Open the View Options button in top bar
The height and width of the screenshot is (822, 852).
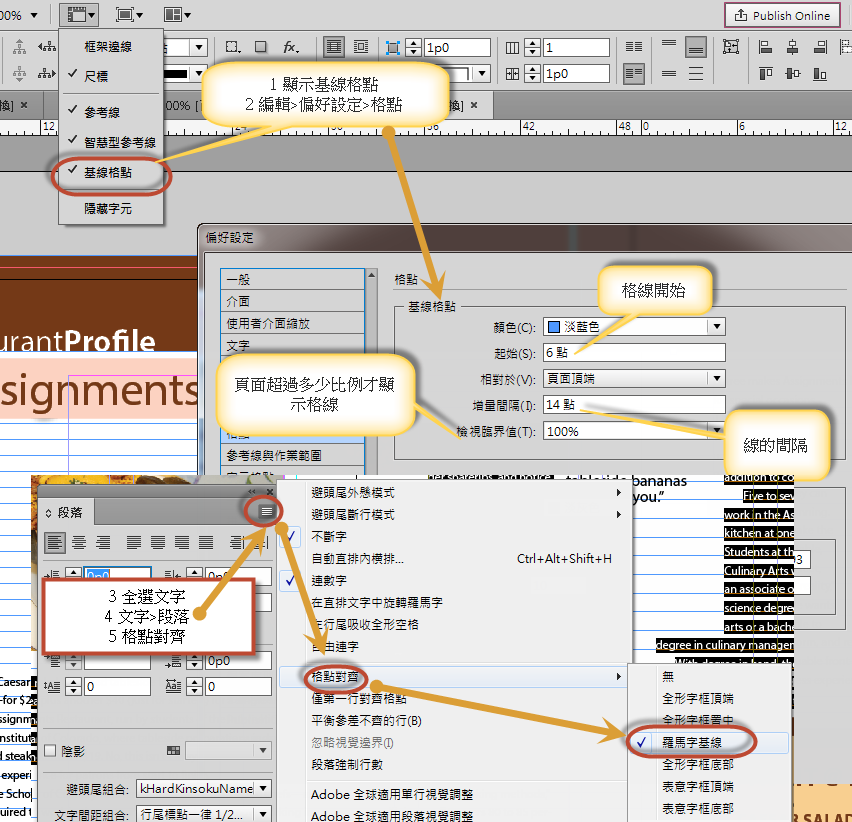pyautogui.click(x=79, y=15)
